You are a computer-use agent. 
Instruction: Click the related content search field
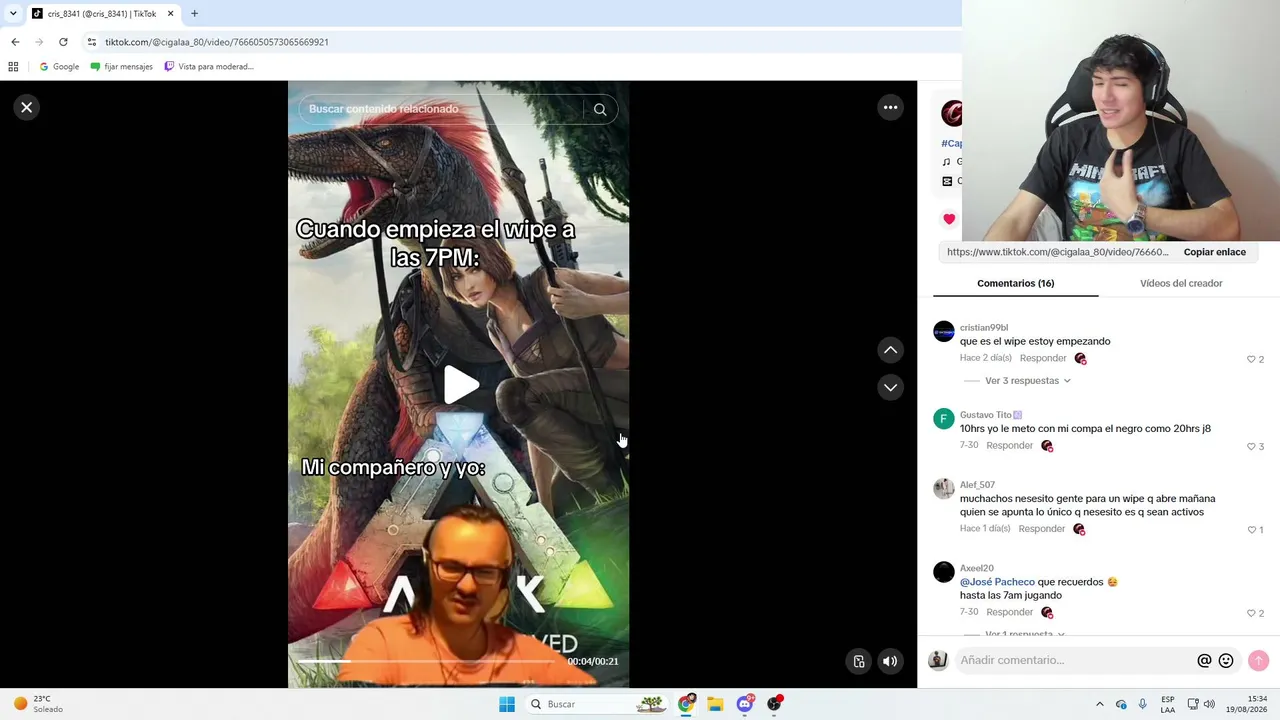click(440, 109)
